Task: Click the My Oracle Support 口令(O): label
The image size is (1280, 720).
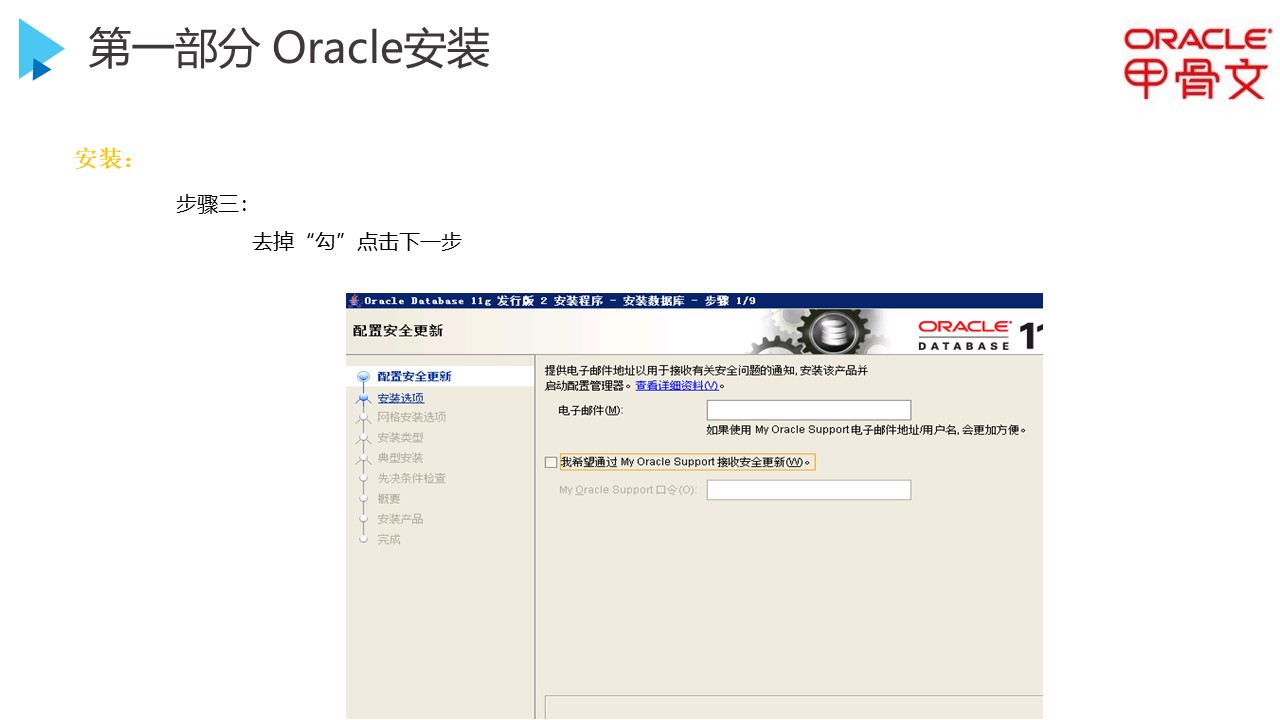Action: point(628,490)
